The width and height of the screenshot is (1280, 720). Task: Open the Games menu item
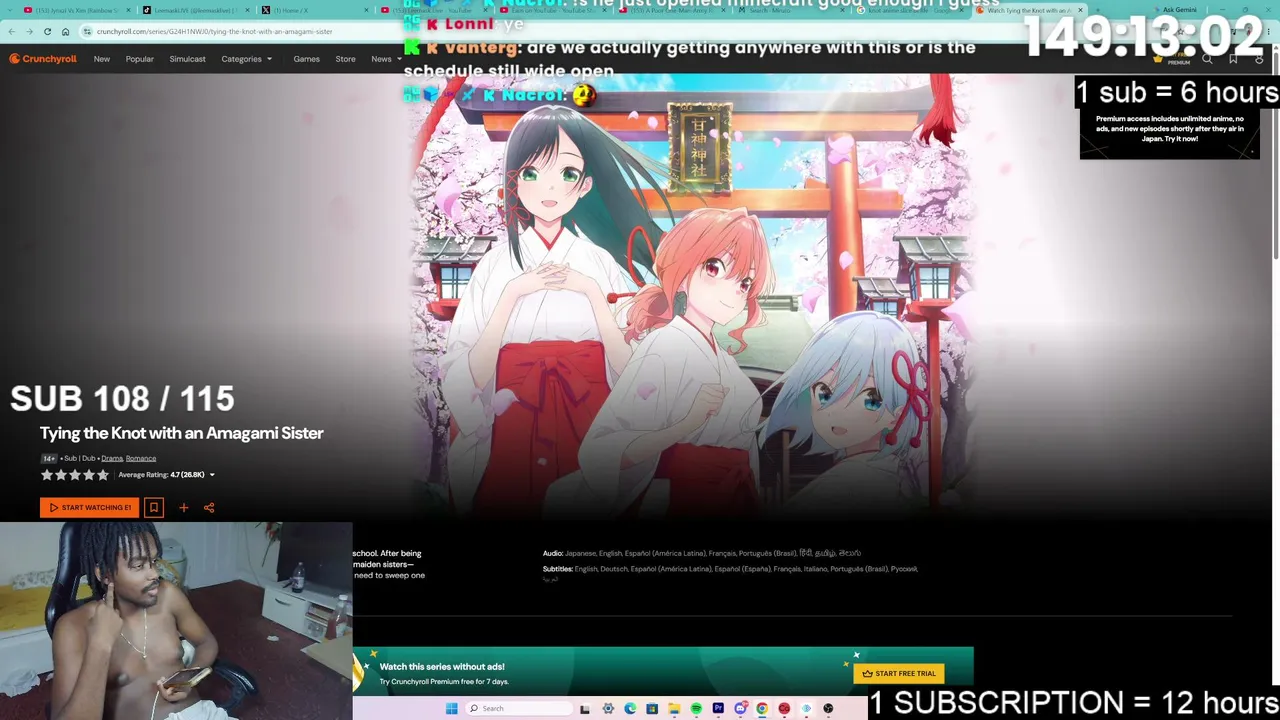pyautogui.click(x=307, y=59)
